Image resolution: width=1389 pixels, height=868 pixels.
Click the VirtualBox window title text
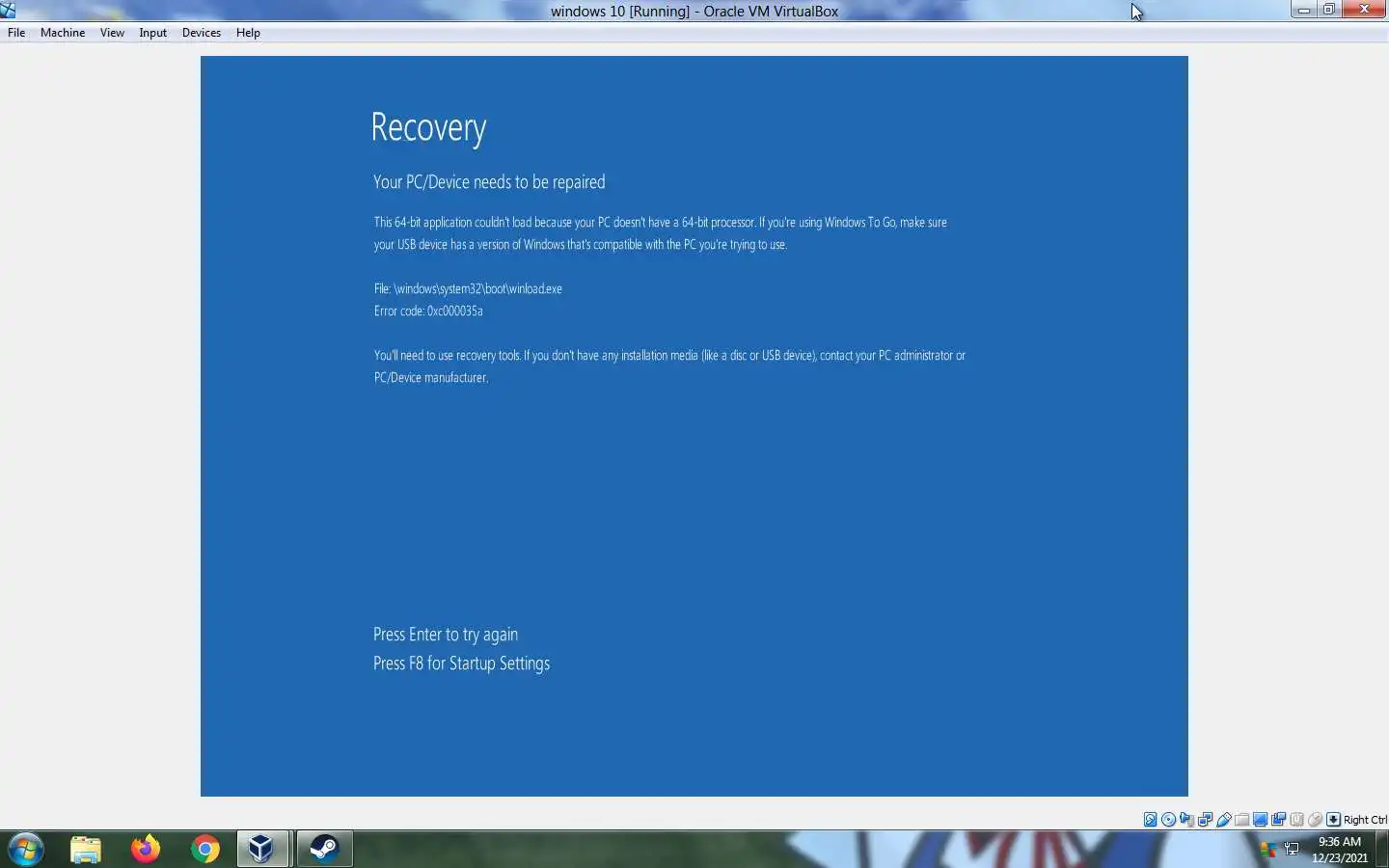point(694,12)
